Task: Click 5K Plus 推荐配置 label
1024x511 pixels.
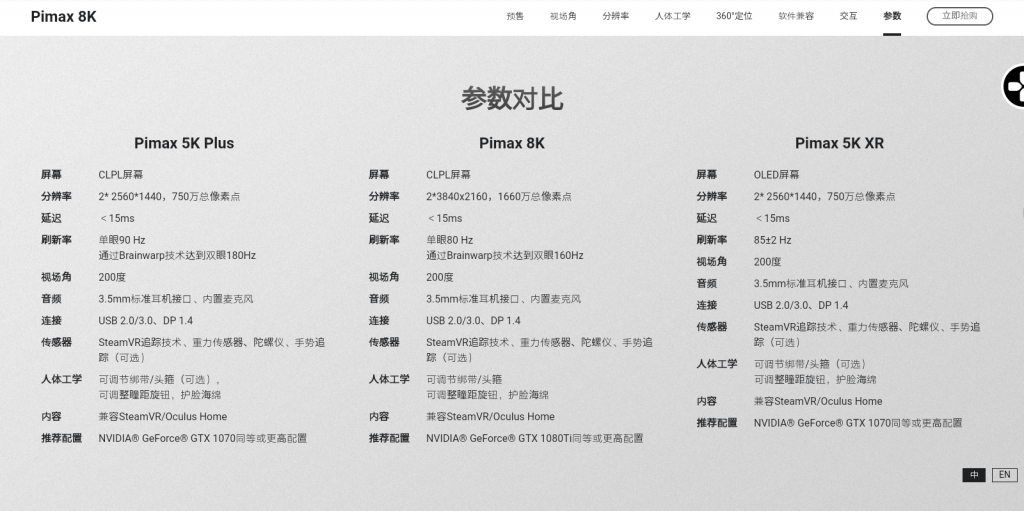Action: [x=61, y=438]
